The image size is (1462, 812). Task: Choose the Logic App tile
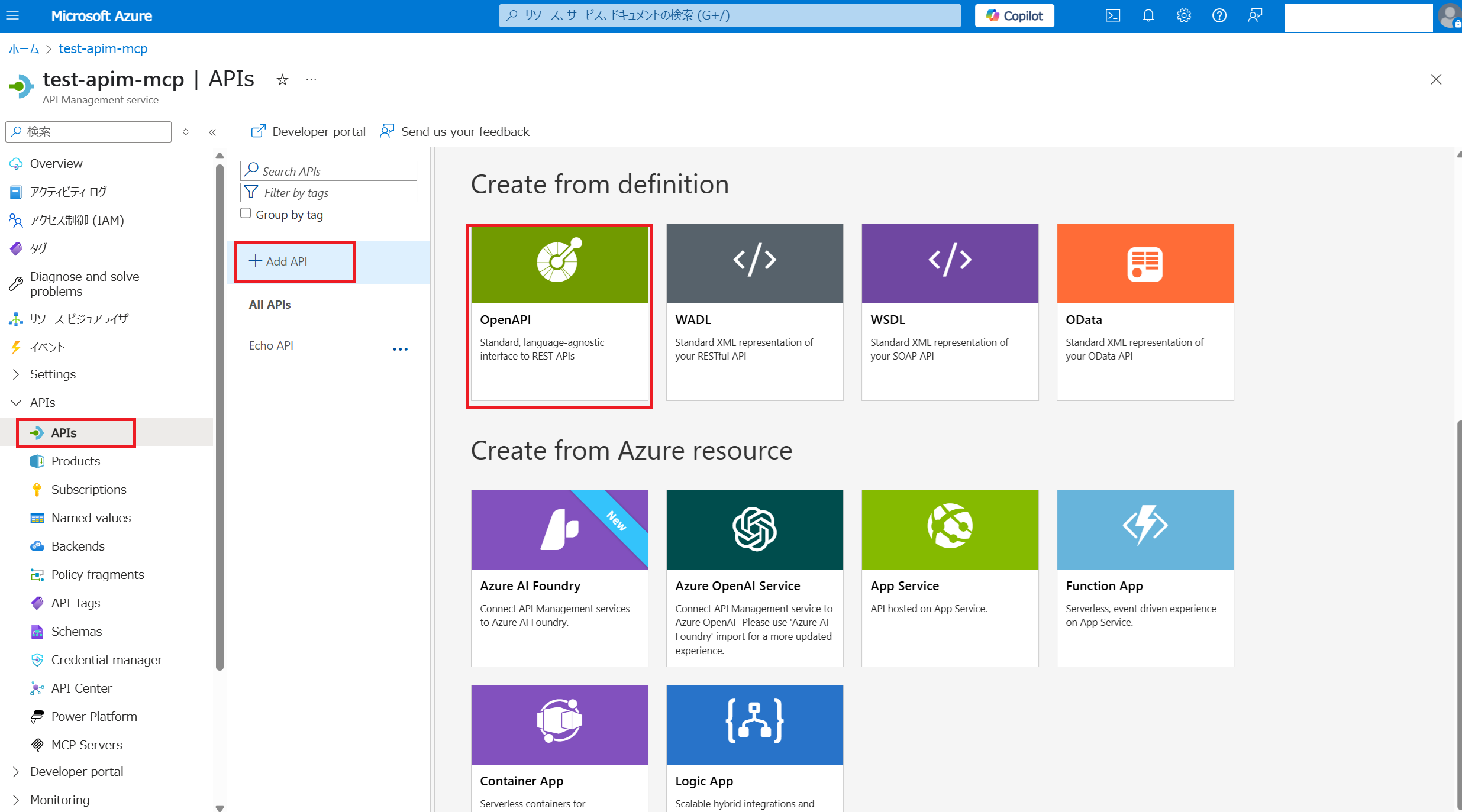coord(754,748)
